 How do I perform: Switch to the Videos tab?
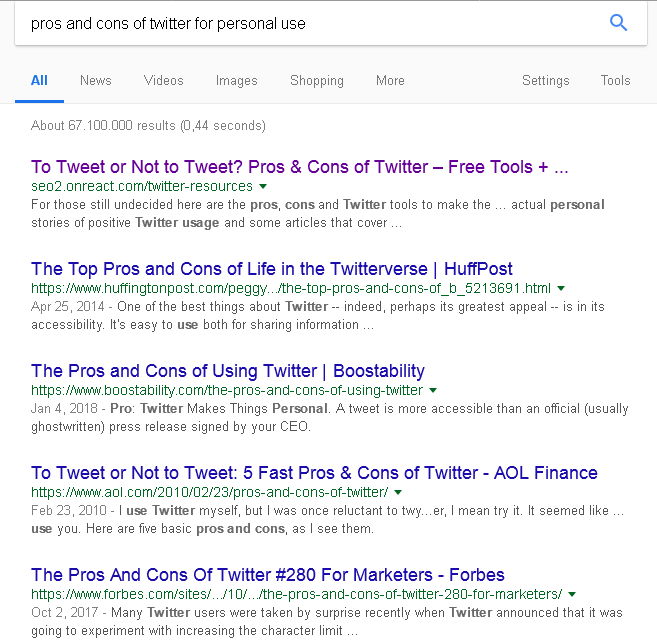click(x=163, y=80)
